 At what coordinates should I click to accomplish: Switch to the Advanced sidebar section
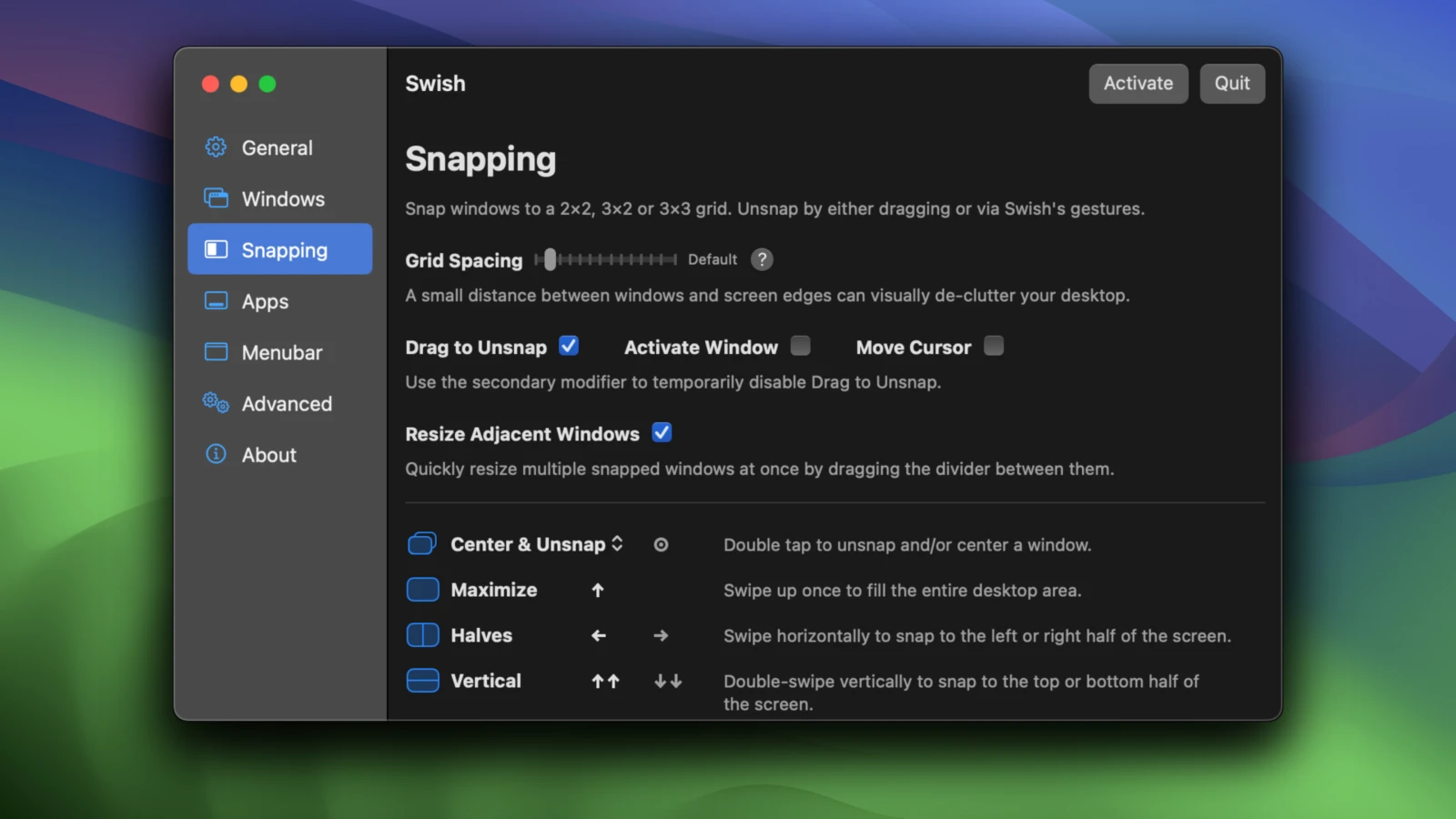tap(286, 403)
